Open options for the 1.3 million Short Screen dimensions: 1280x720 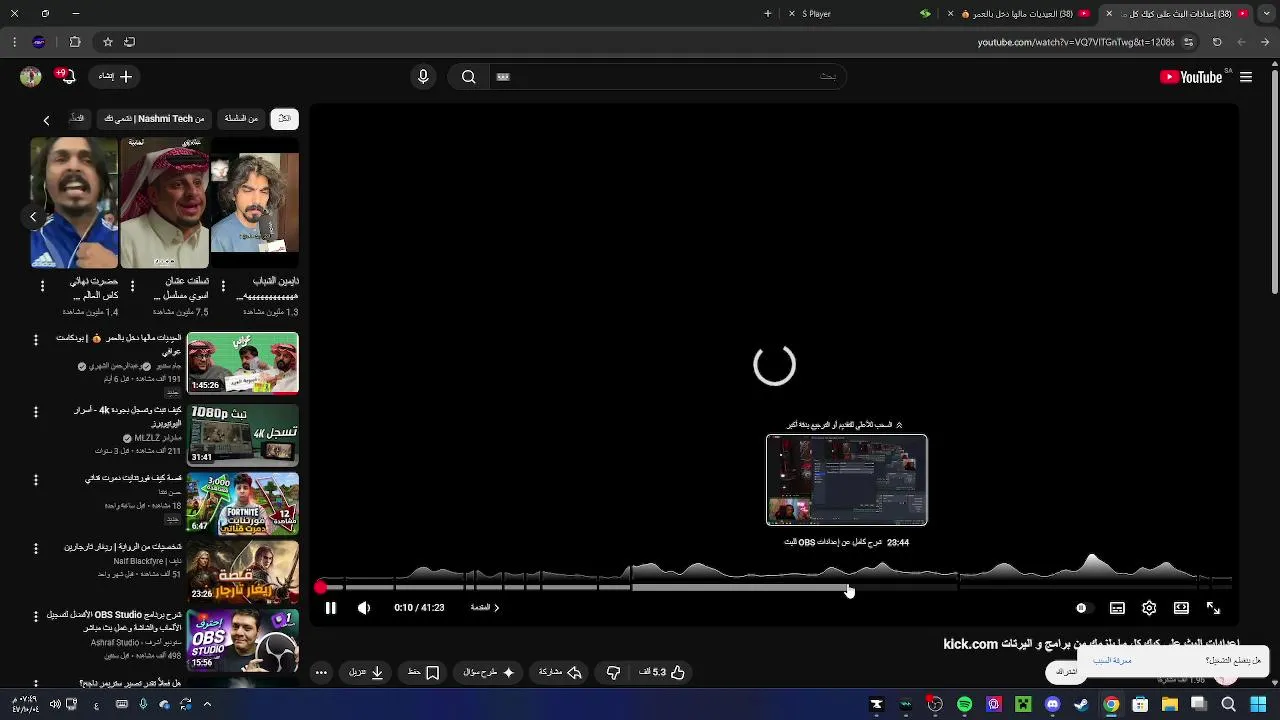[x=222, y=287]
